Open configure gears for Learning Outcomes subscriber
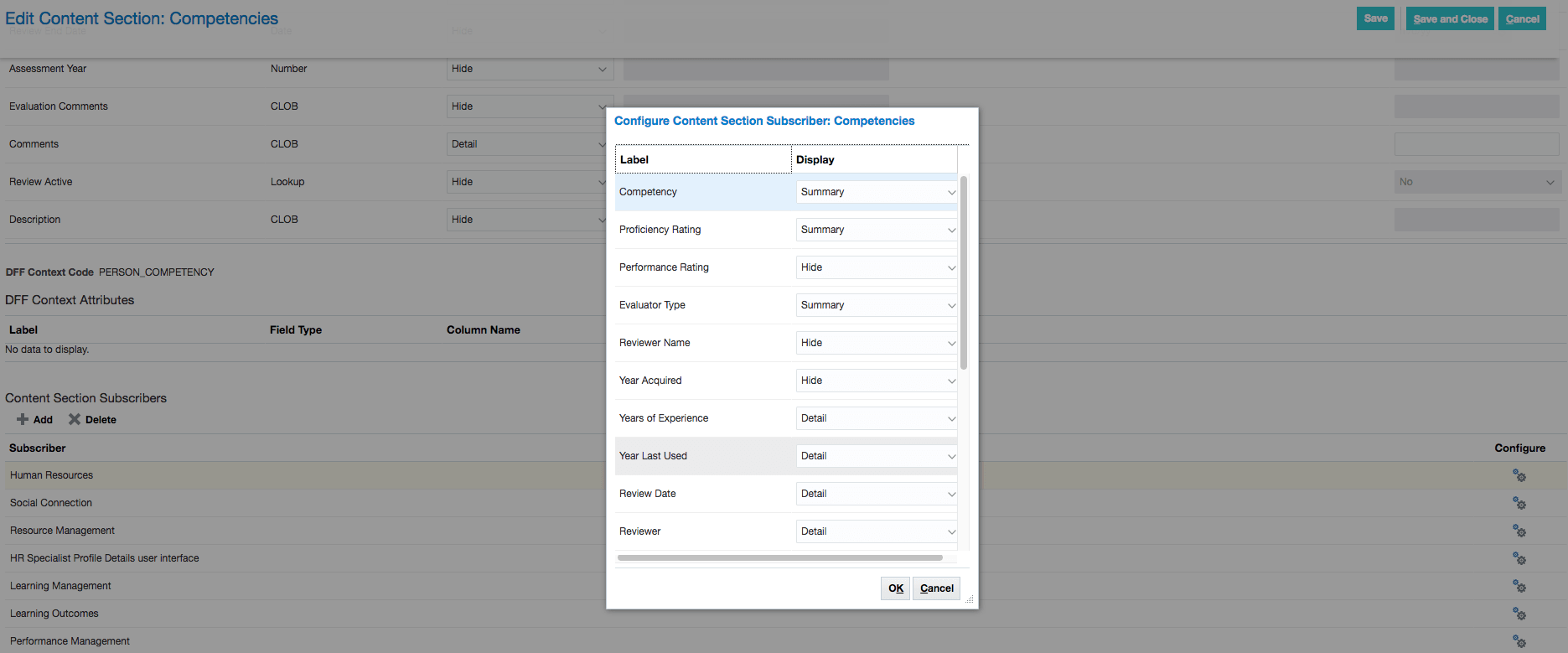 1519,614
